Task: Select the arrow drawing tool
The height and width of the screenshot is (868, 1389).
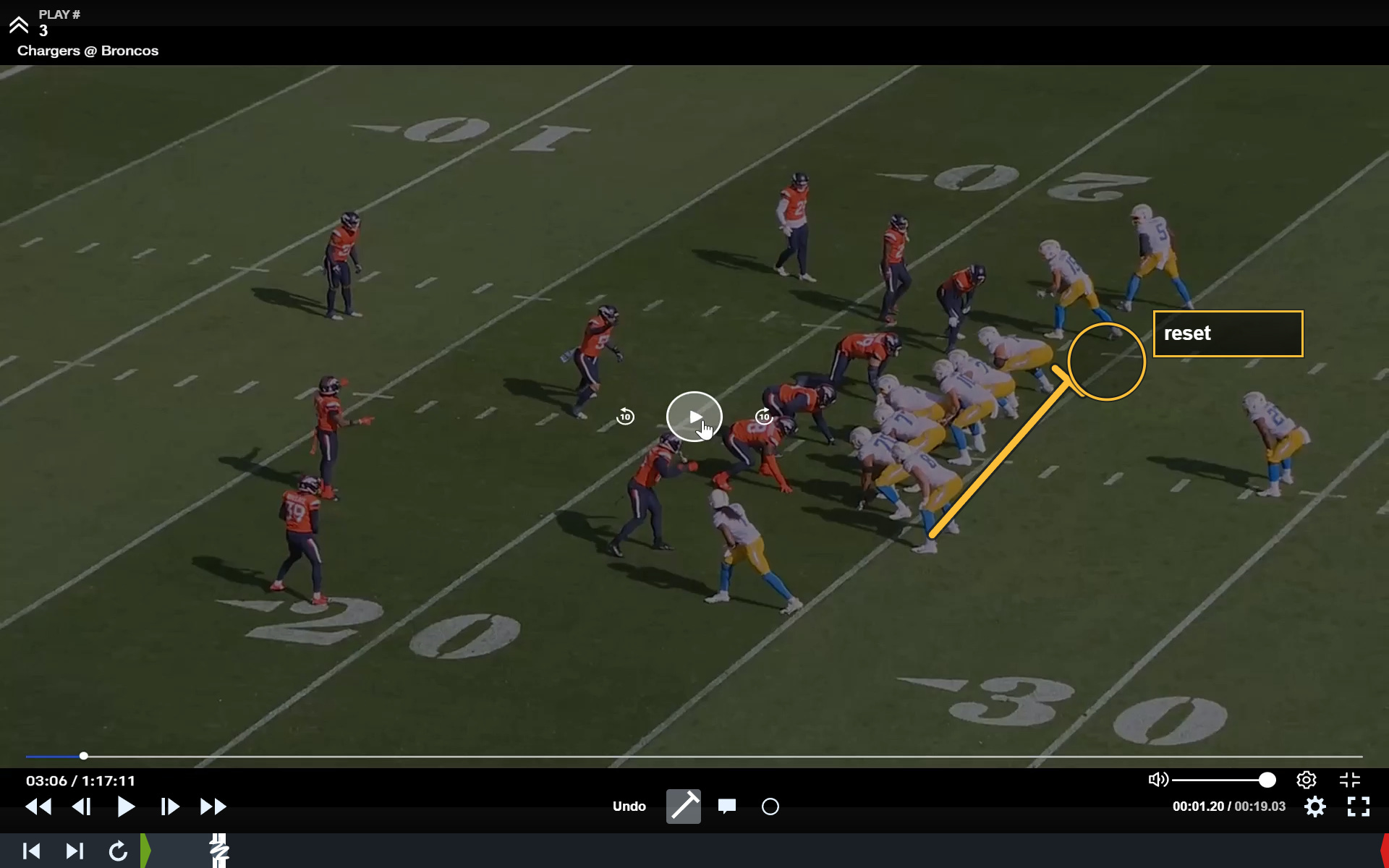Action: [684, 807]
